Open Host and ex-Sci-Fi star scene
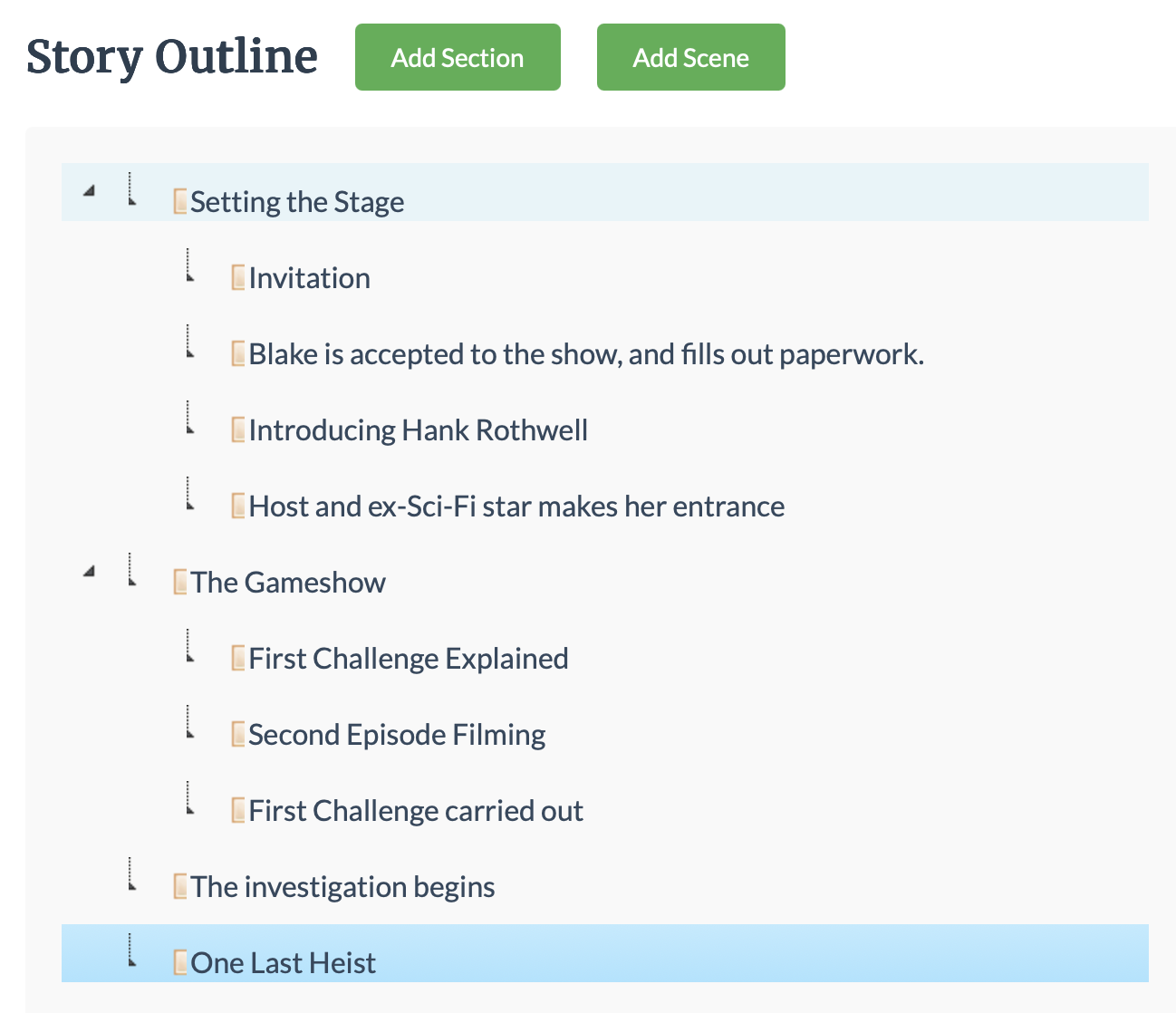Viewport: 1176px width, 1013px height. pos(516,506)
